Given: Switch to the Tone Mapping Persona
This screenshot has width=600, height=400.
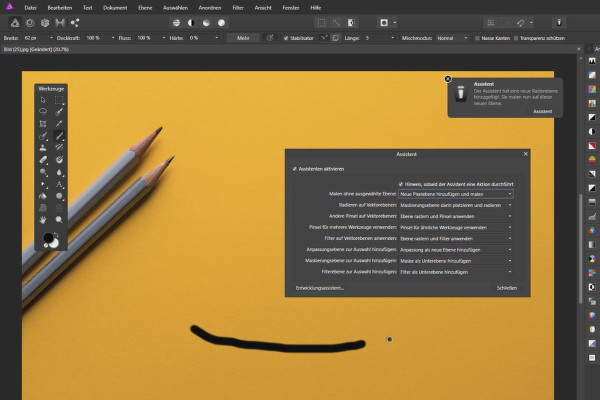Looking at the screenshot, I should pos(60,23).
